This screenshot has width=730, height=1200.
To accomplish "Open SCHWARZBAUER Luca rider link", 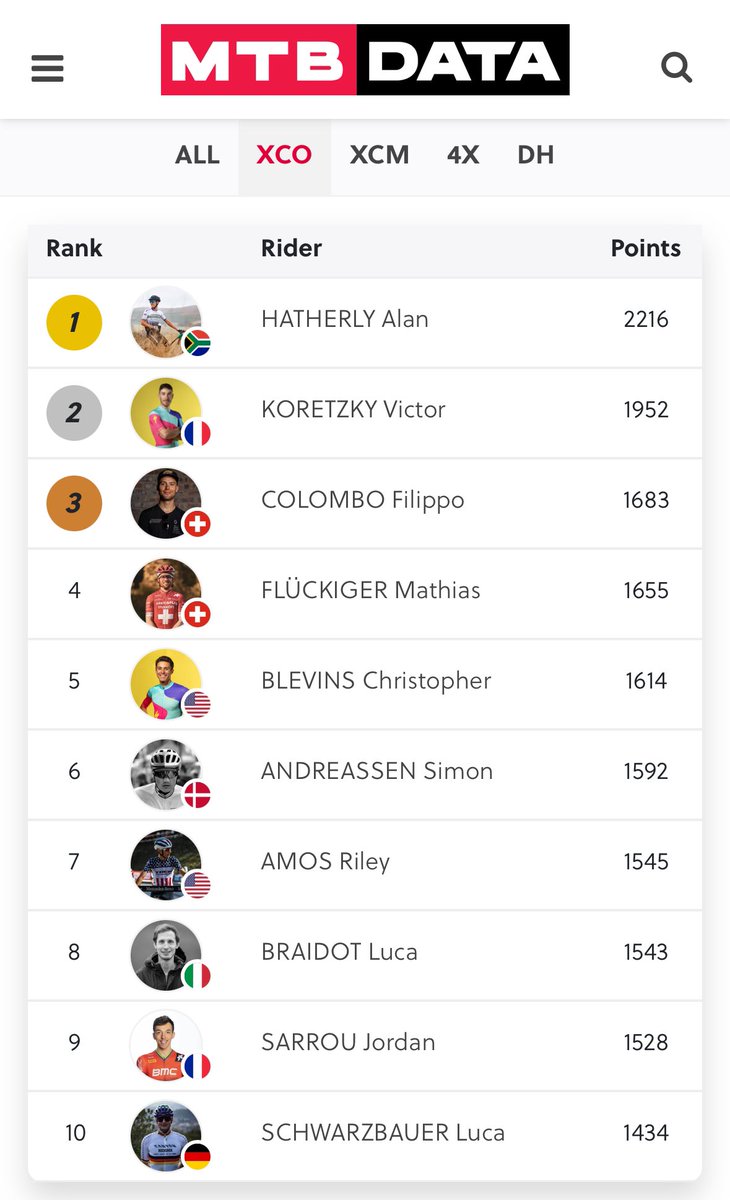I will point(383,1133).
